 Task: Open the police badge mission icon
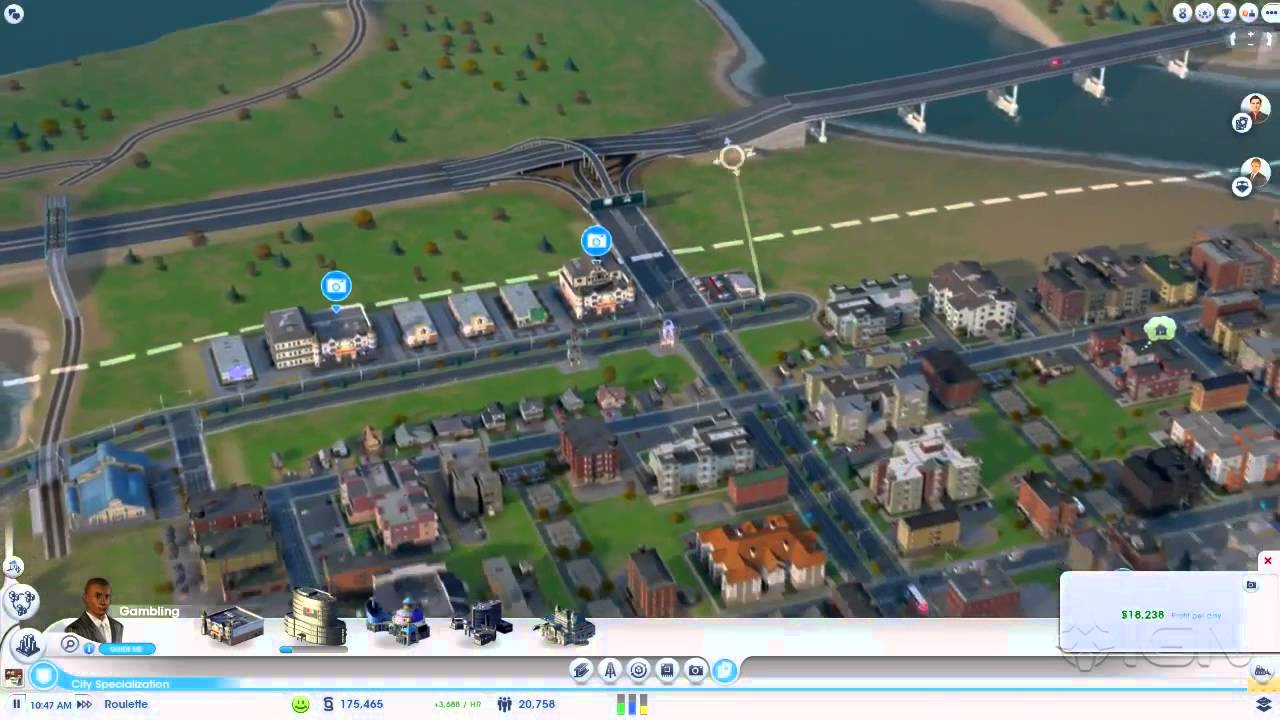point(1242,187)
